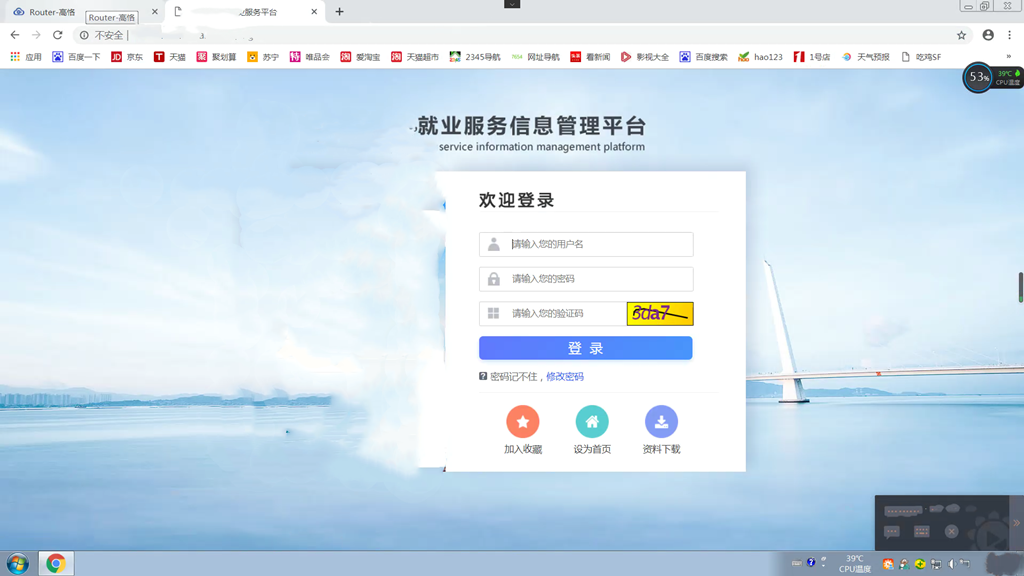Open the 天气预报 bookmark
Viewport: 1024px width, 576px height.
pyautogui.click(x=866, y=57)
